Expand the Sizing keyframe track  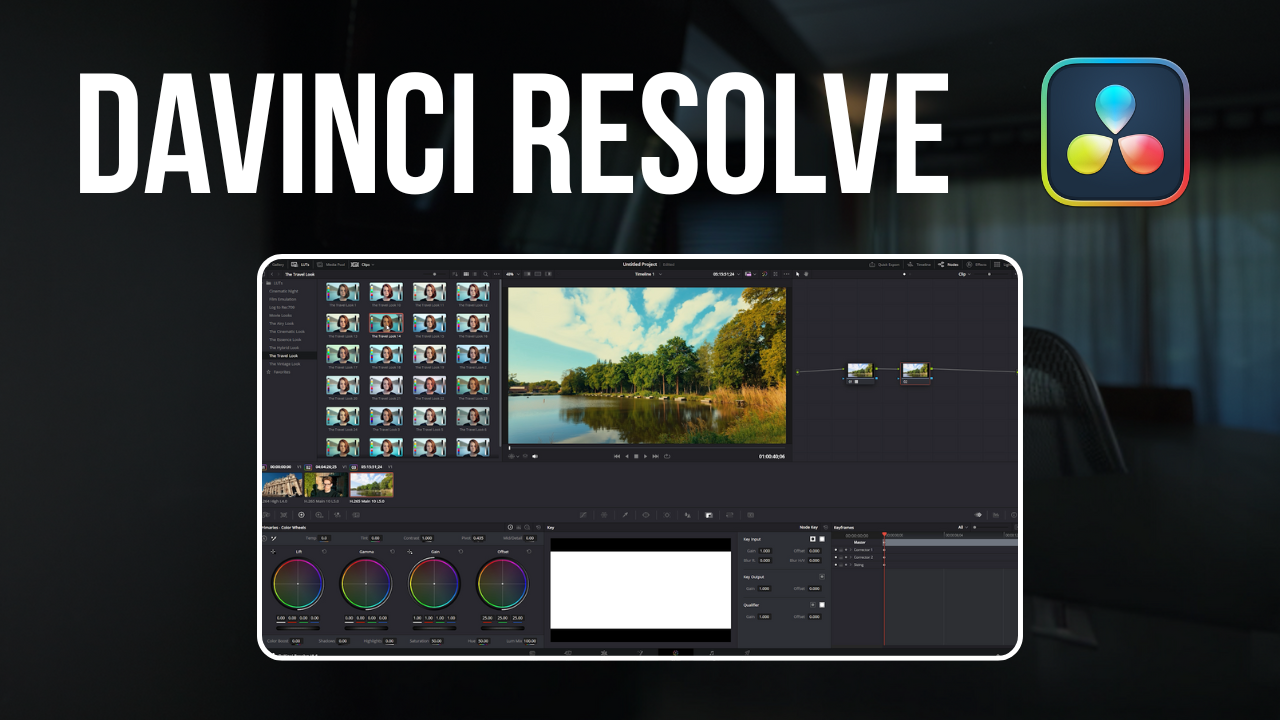[x=851, y=565]
